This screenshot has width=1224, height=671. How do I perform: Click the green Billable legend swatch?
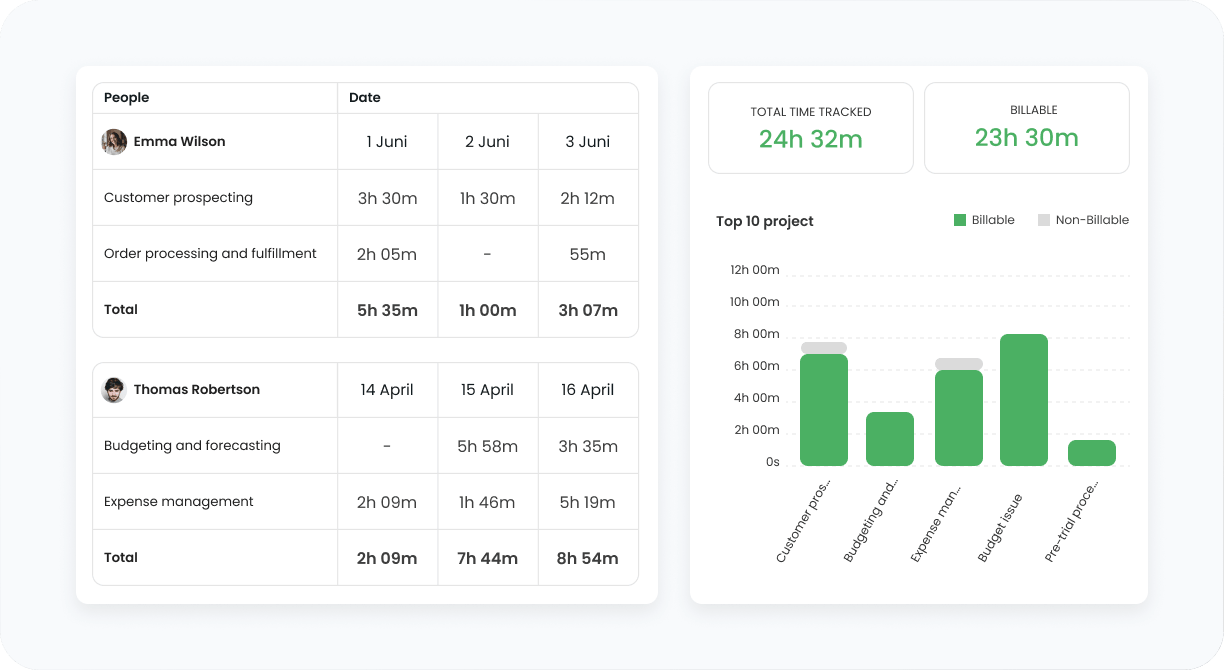[959, 220]
